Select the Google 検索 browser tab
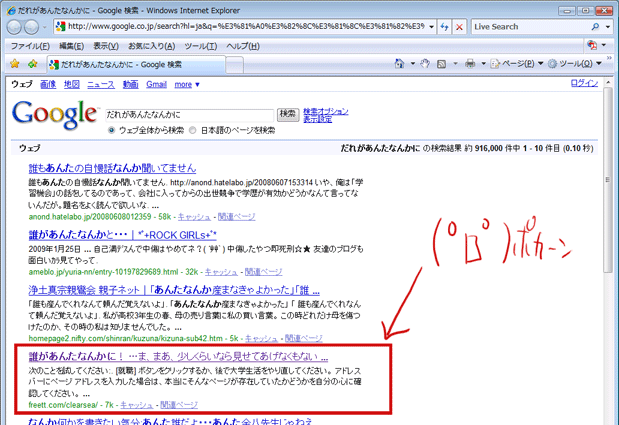Screen dimensions: 619x425 coord(136,64)
